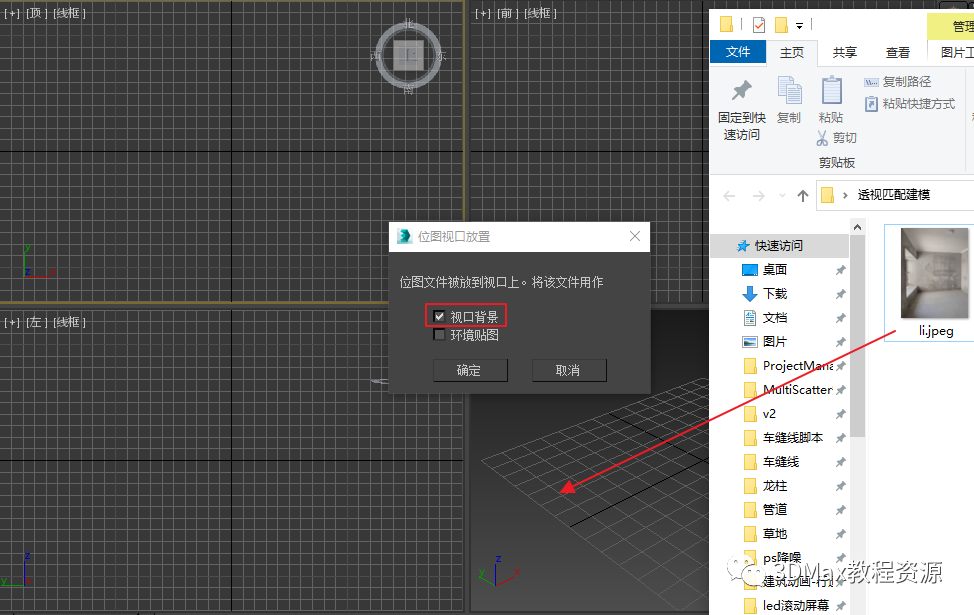This screenshot has width=974, height=615.
Task: Click the front viewport [+] menu
Action: (x=483, y=13)
